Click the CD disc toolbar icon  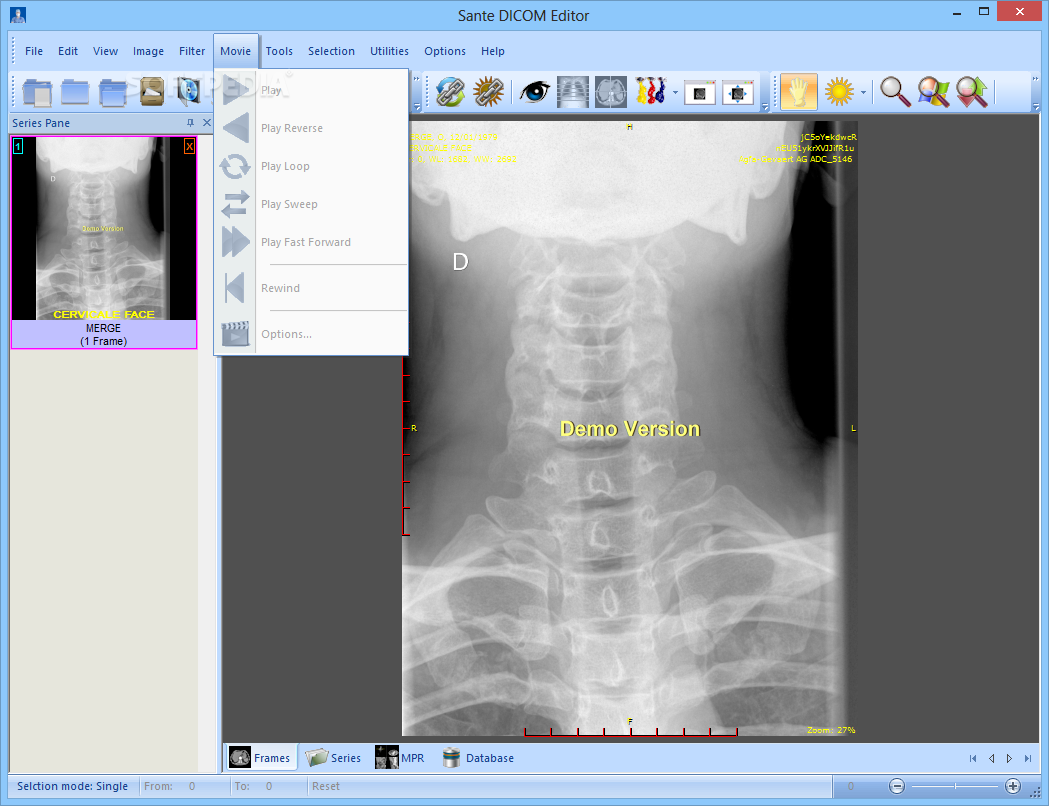(x=189, y=92)
